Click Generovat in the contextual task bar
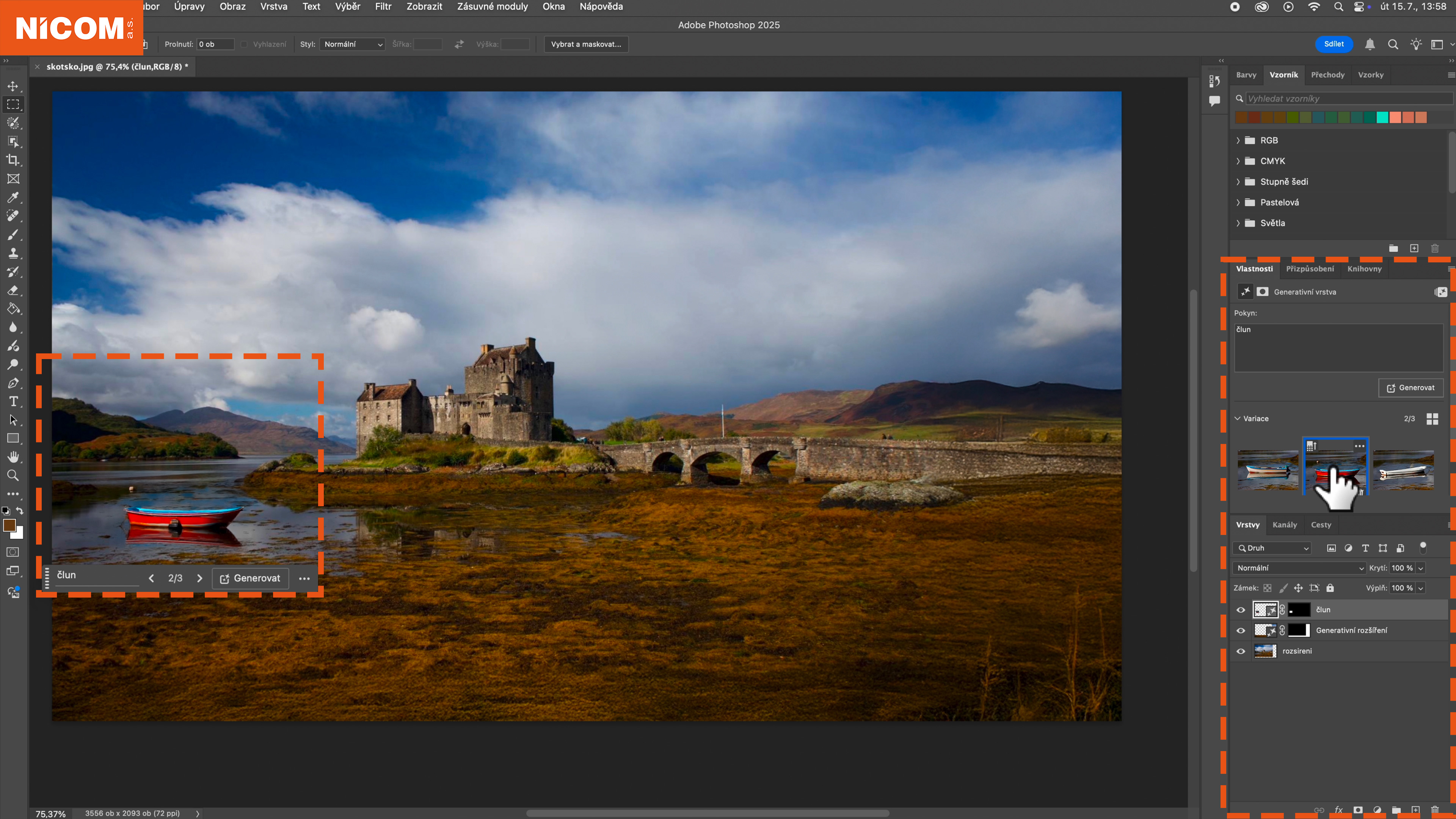 tap(250, 578)
